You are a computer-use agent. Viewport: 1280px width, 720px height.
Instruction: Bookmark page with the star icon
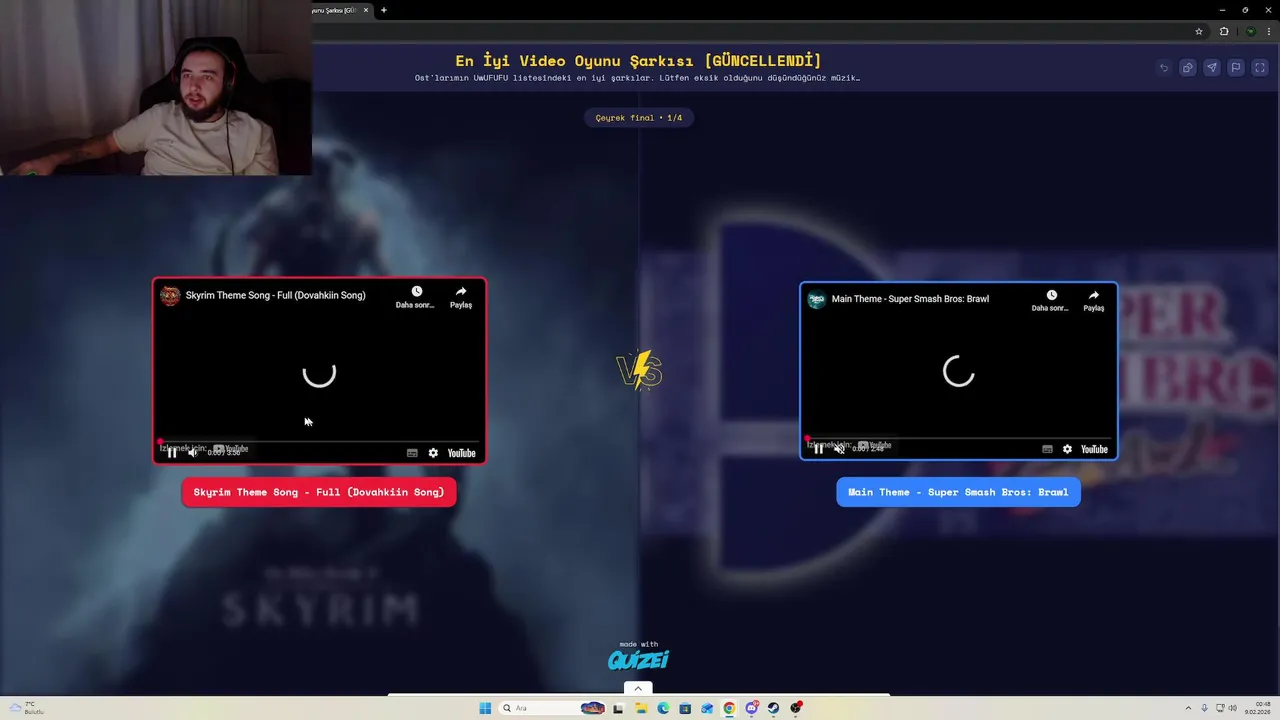click(1199, 31)
